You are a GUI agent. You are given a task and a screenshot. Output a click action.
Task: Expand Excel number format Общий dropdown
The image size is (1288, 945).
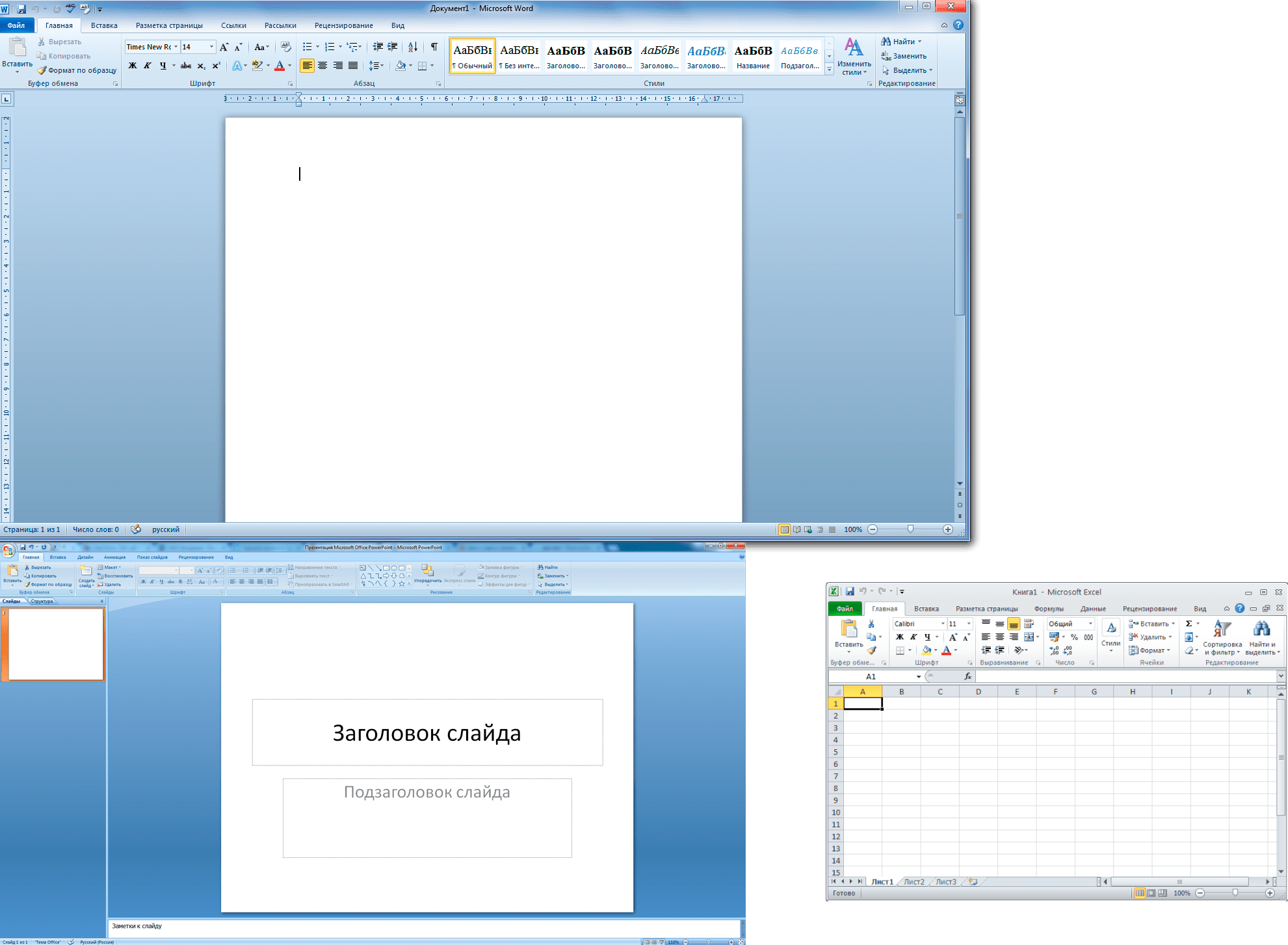click(x=1090, y=624)
